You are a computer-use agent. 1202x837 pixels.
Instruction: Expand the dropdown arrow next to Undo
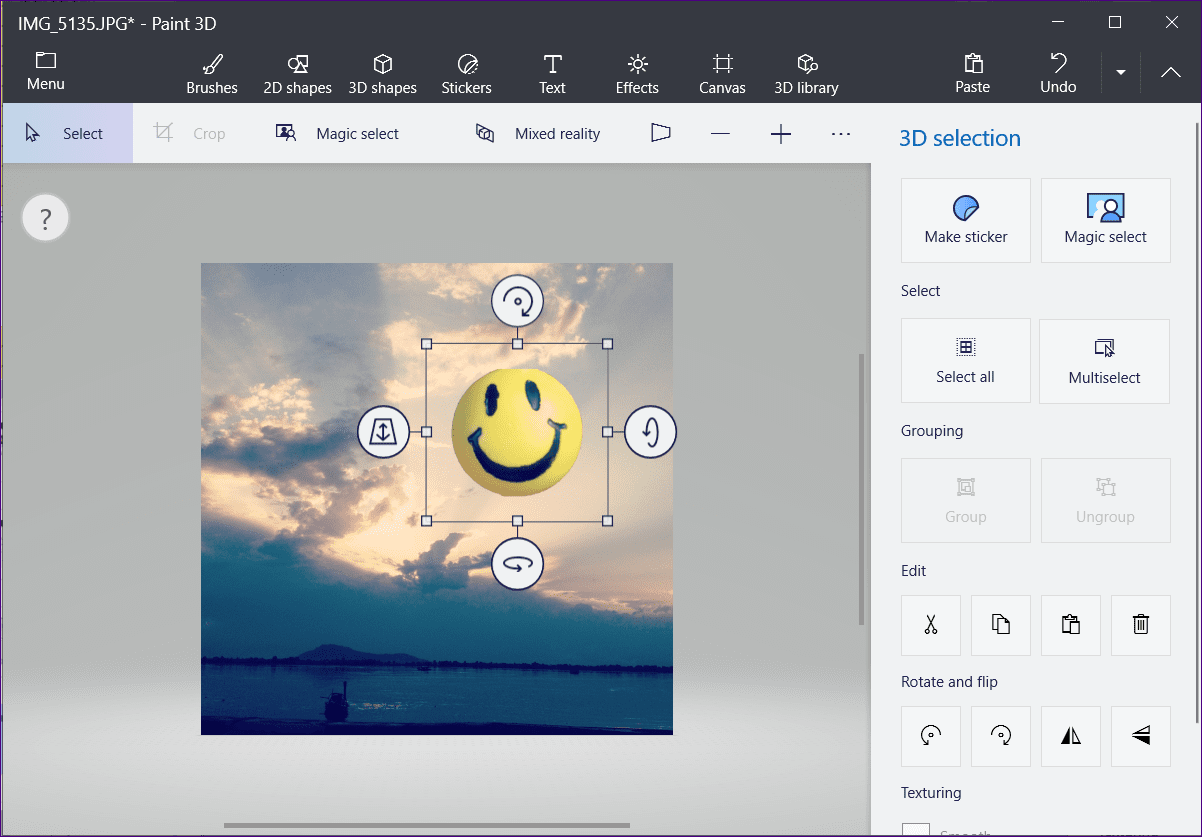(1121, 73)
